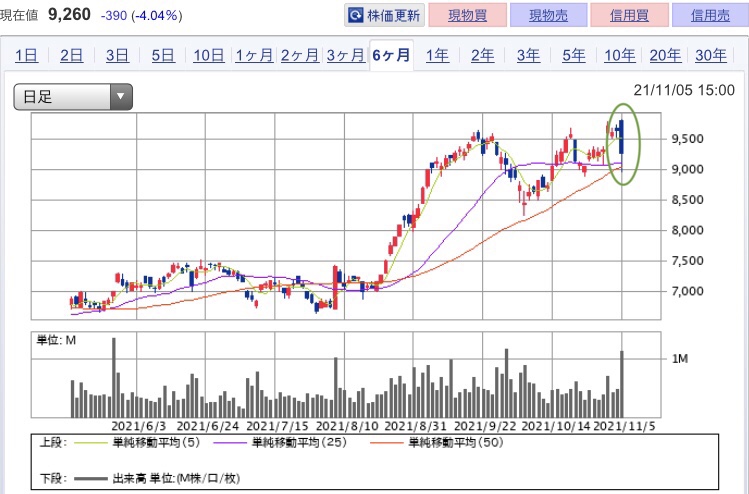
Task: Click the 9,500 price axis label
Action: (687, 139)
